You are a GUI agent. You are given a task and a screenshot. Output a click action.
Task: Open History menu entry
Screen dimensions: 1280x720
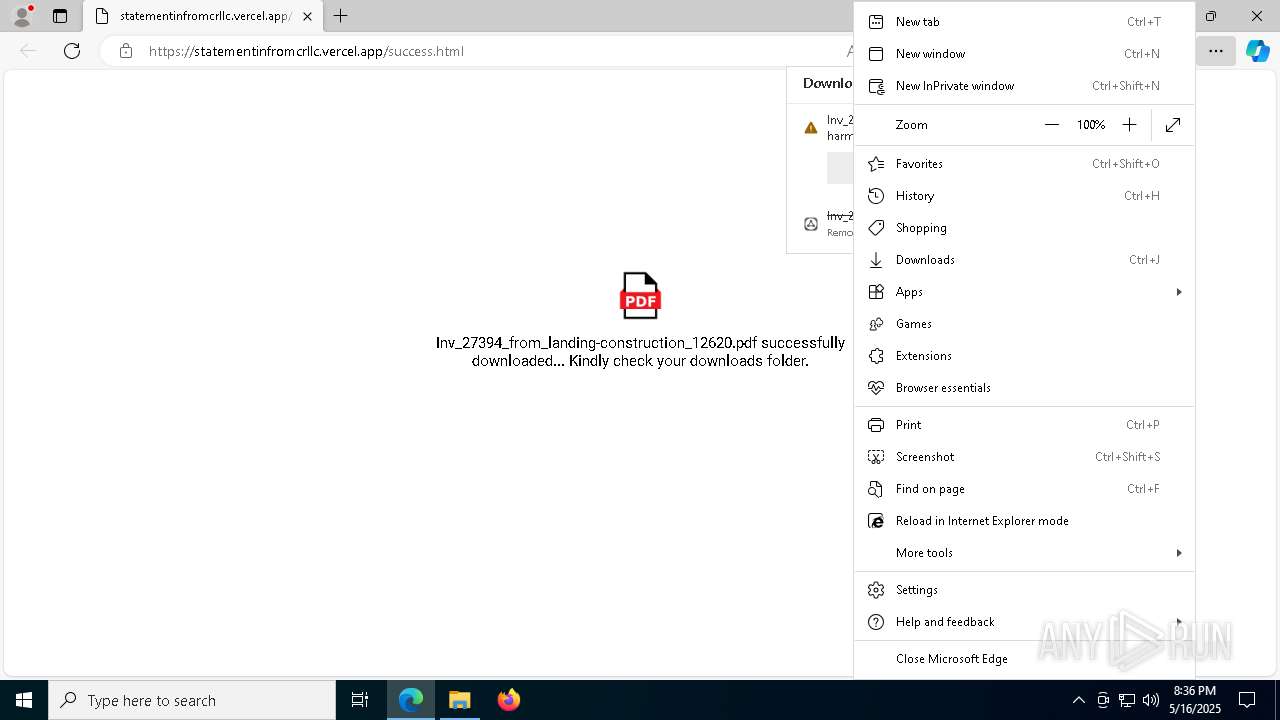point(1024,196)
